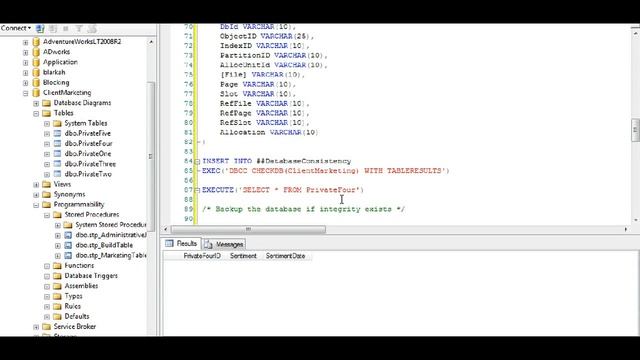This screenshot has width=640, height=360.
Task: Collapse the Programmability folder
Action: 36,205
